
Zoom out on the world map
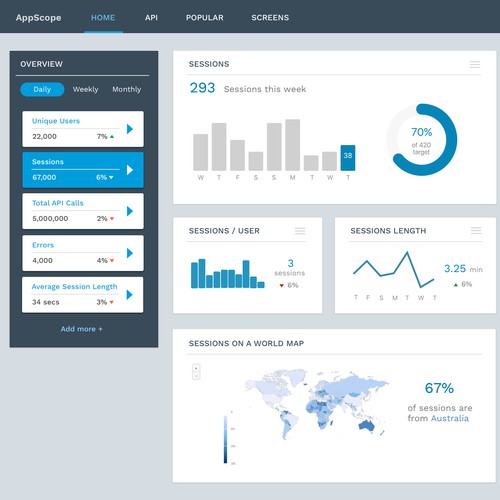point(196,376)
